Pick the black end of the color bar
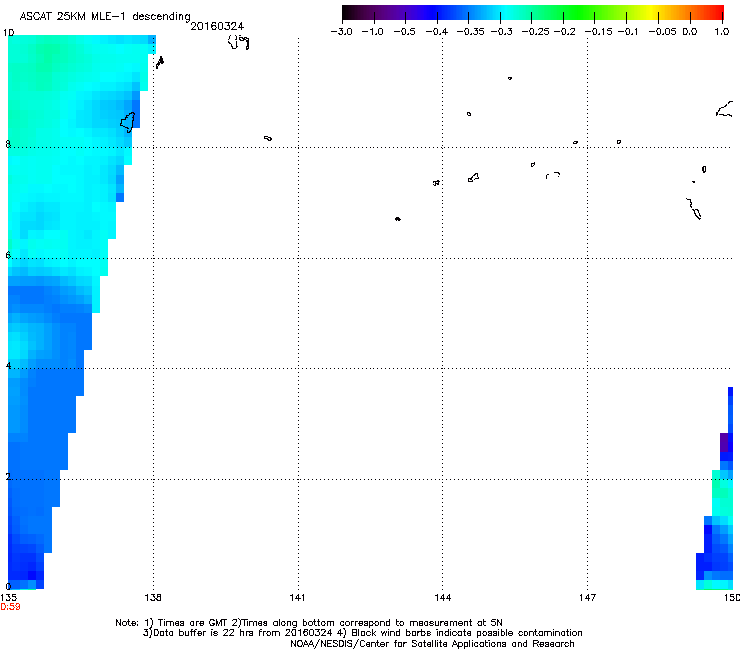The height and width of the screenshot is (650, 740). pos(347,12)
